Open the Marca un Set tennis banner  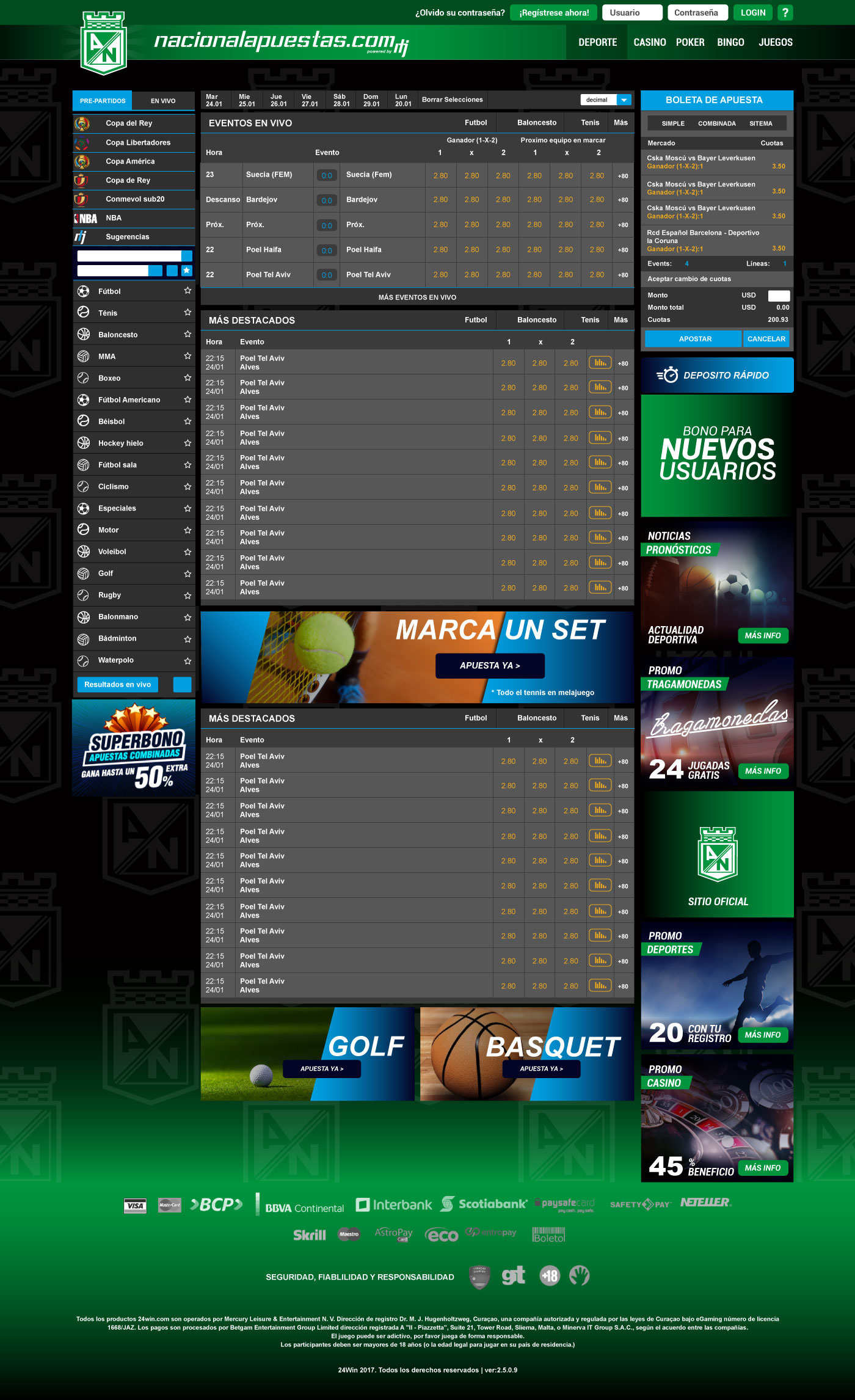click(x=417, y=657)
